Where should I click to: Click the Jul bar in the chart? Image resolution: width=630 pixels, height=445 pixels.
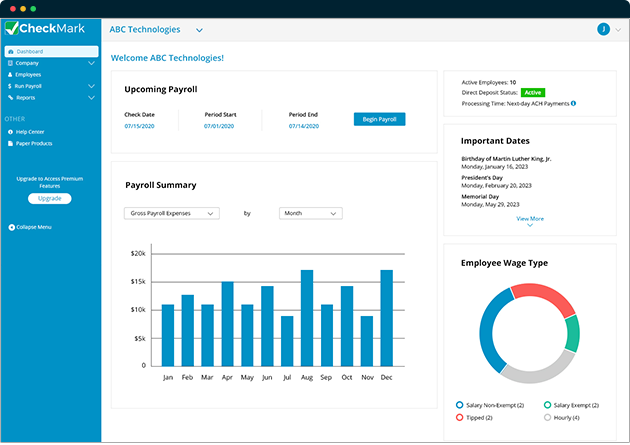point(287,341)
